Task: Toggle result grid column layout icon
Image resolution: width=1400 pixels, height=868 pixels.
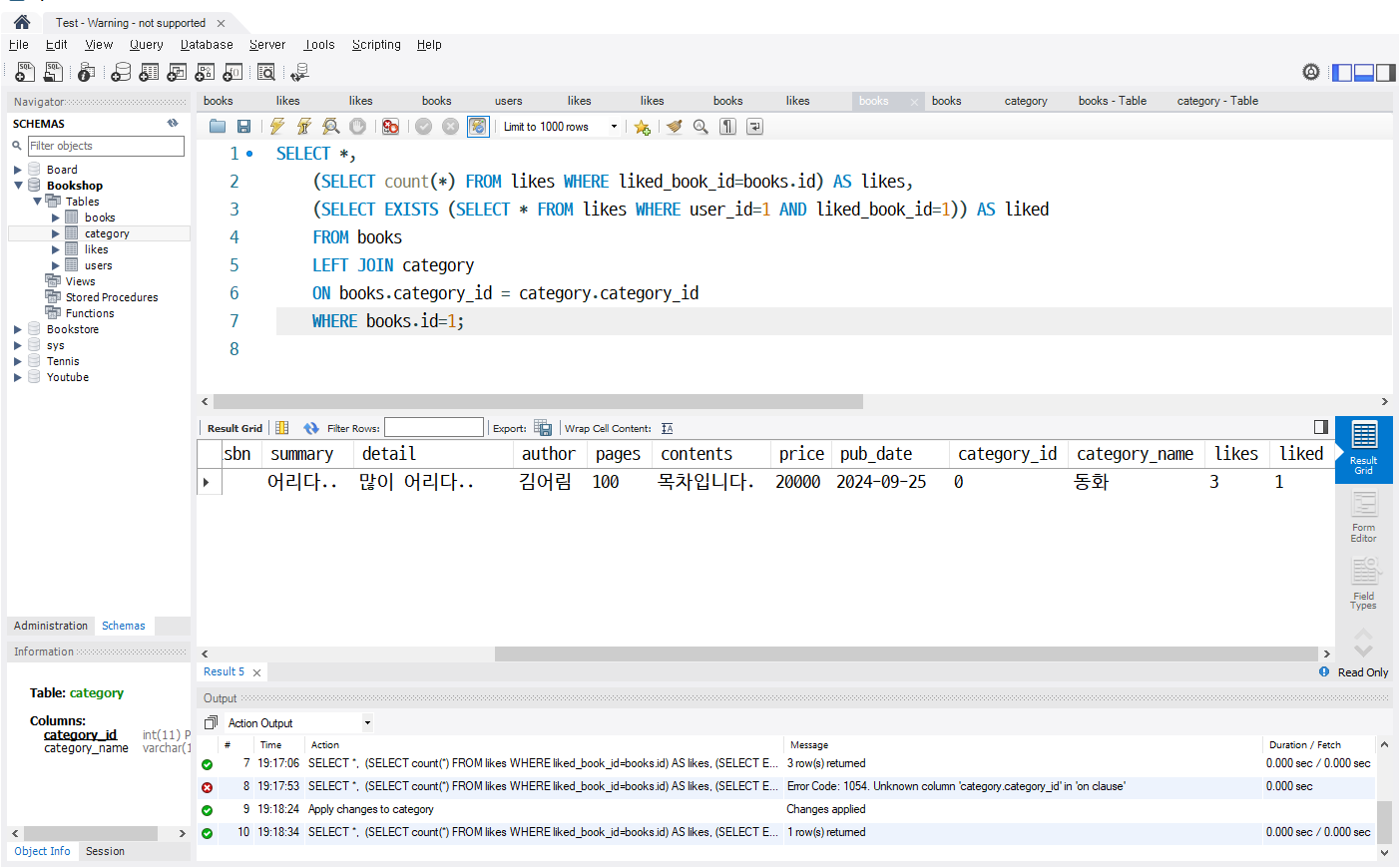Action: point(282,428)
